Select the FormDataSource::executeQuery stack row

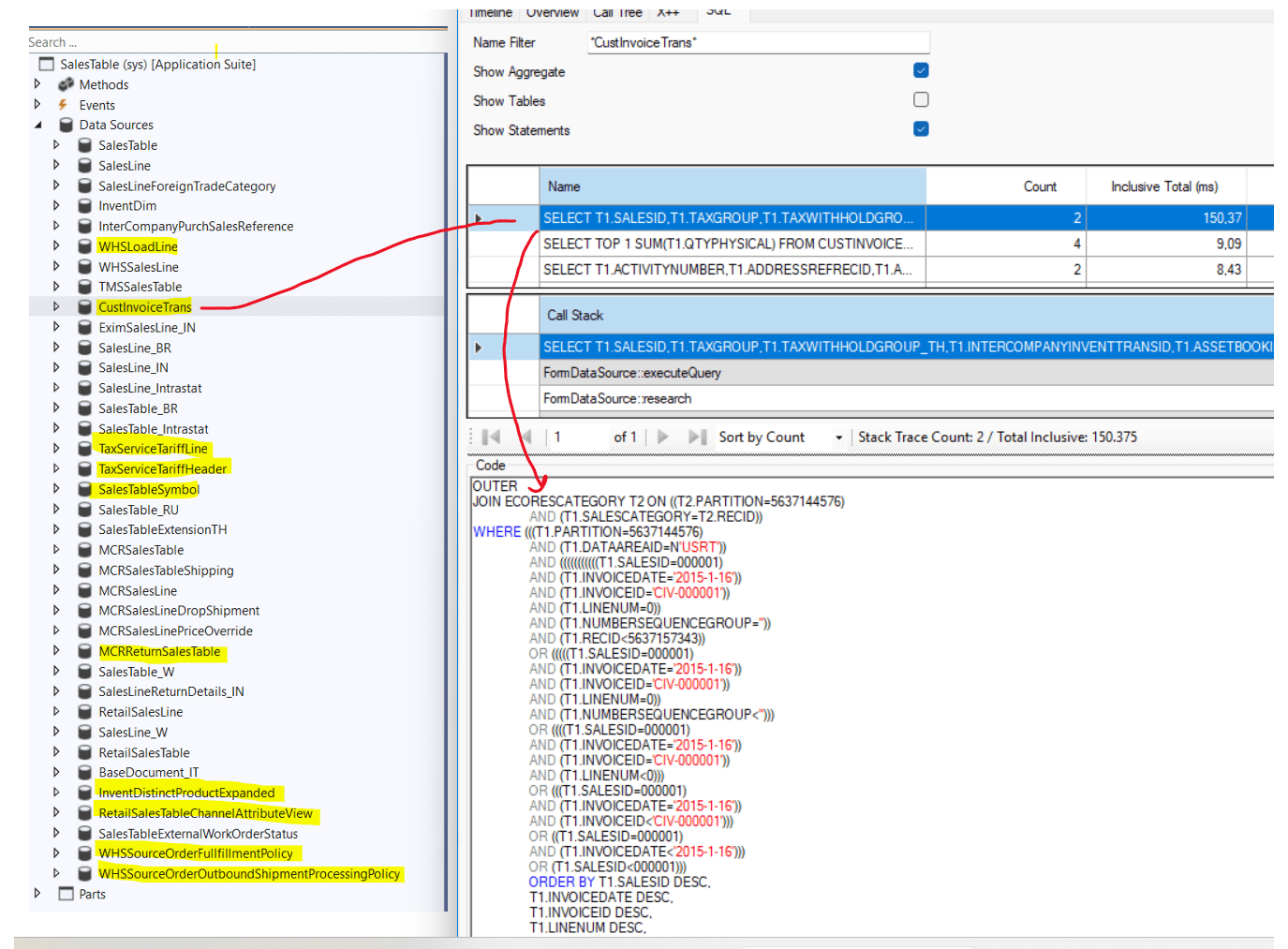tap(632, 373)
